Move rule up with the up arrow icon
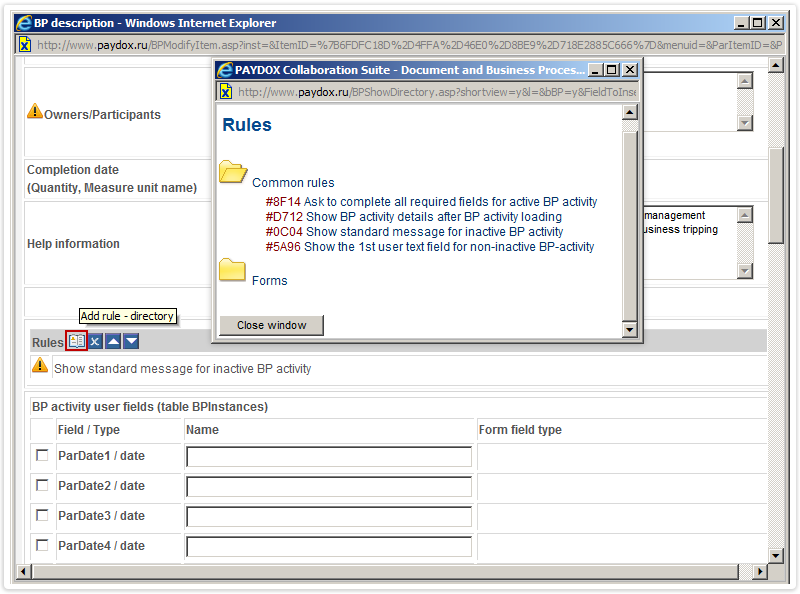 click(x=113, y=341)
